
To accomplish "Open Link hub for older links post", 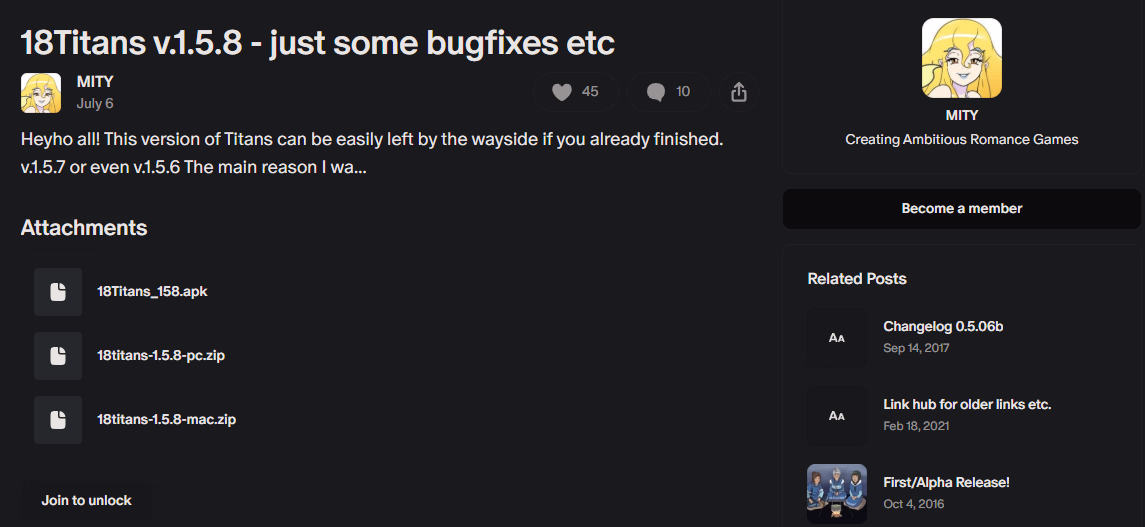I will 967,405.
